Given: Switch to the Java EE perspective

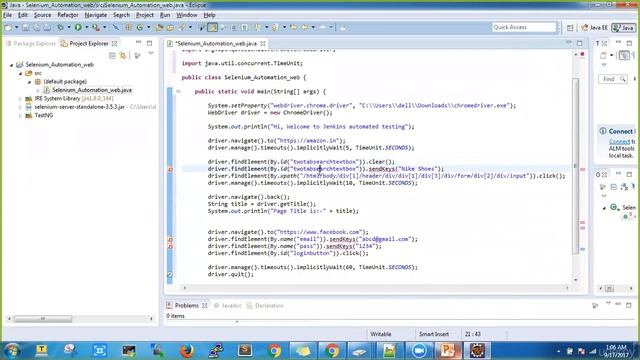Looking at the screenshot, I should point(594,27).
